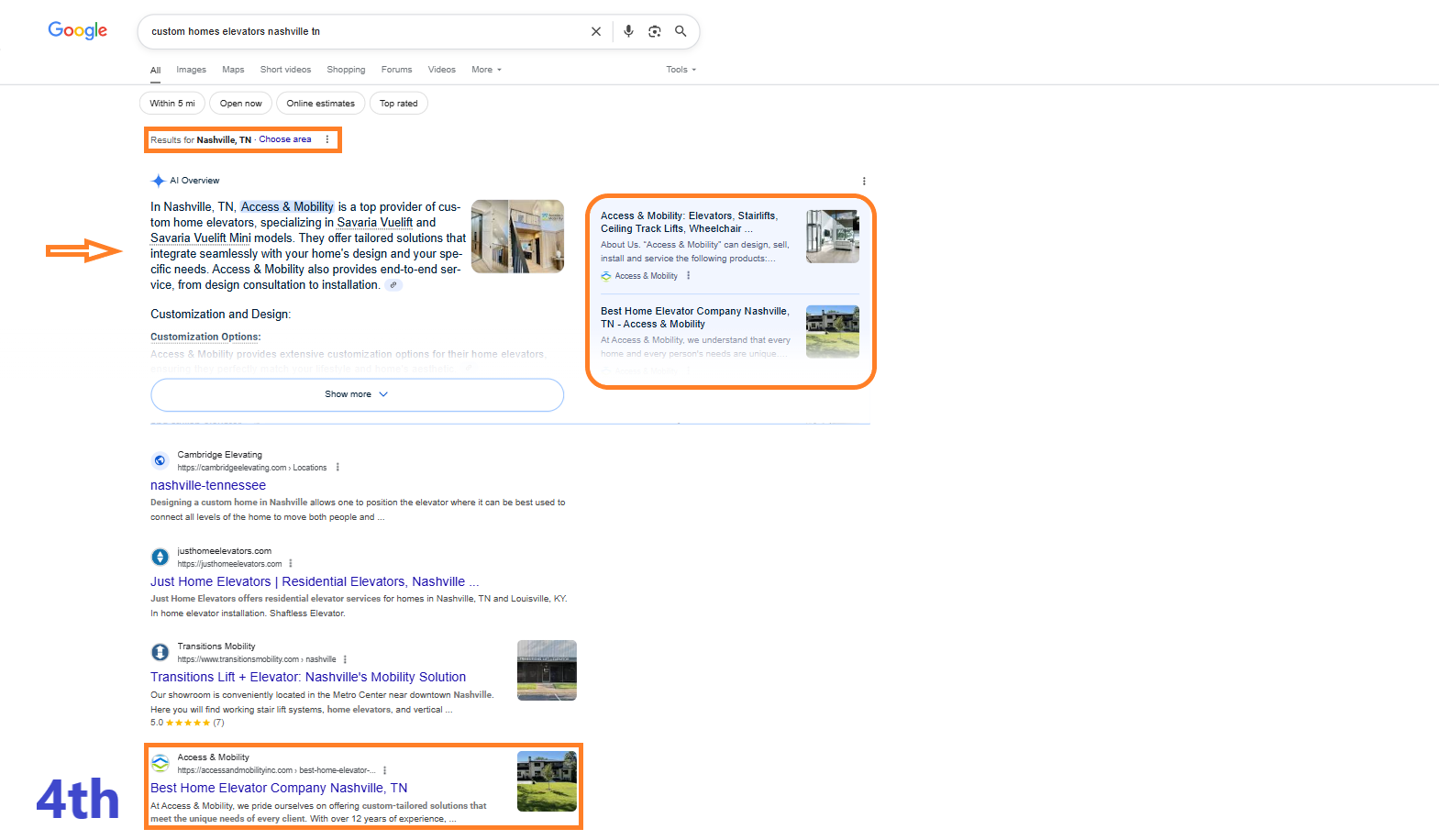Screen dimensions: 1439x840
Task: Open three-dot menu next to Choose area
Action: [327, 139]
